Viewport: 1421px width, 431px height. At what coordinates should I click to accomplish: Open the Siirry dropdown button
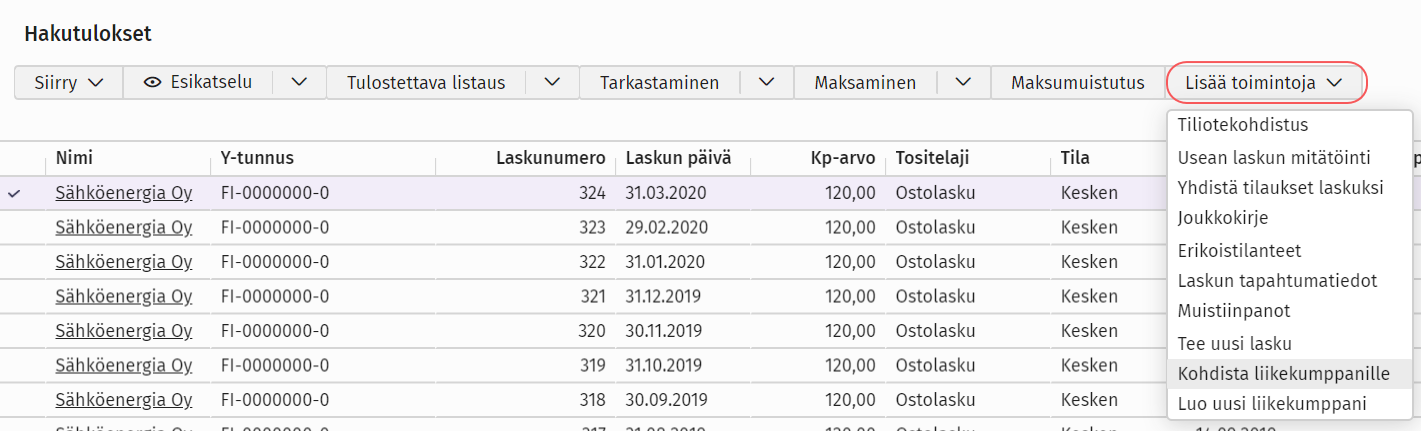(x=69, y=83)
